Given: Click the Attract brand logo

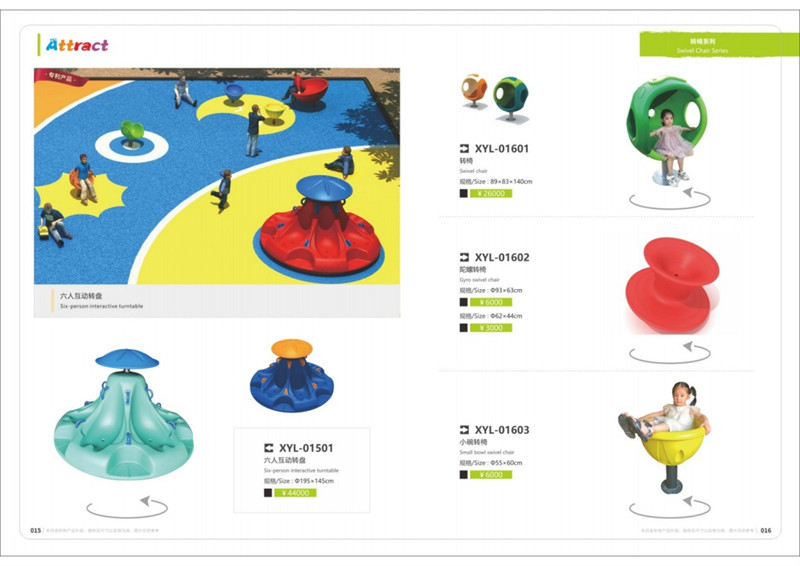Looking at the screenshot, I should tap(77, 45).
